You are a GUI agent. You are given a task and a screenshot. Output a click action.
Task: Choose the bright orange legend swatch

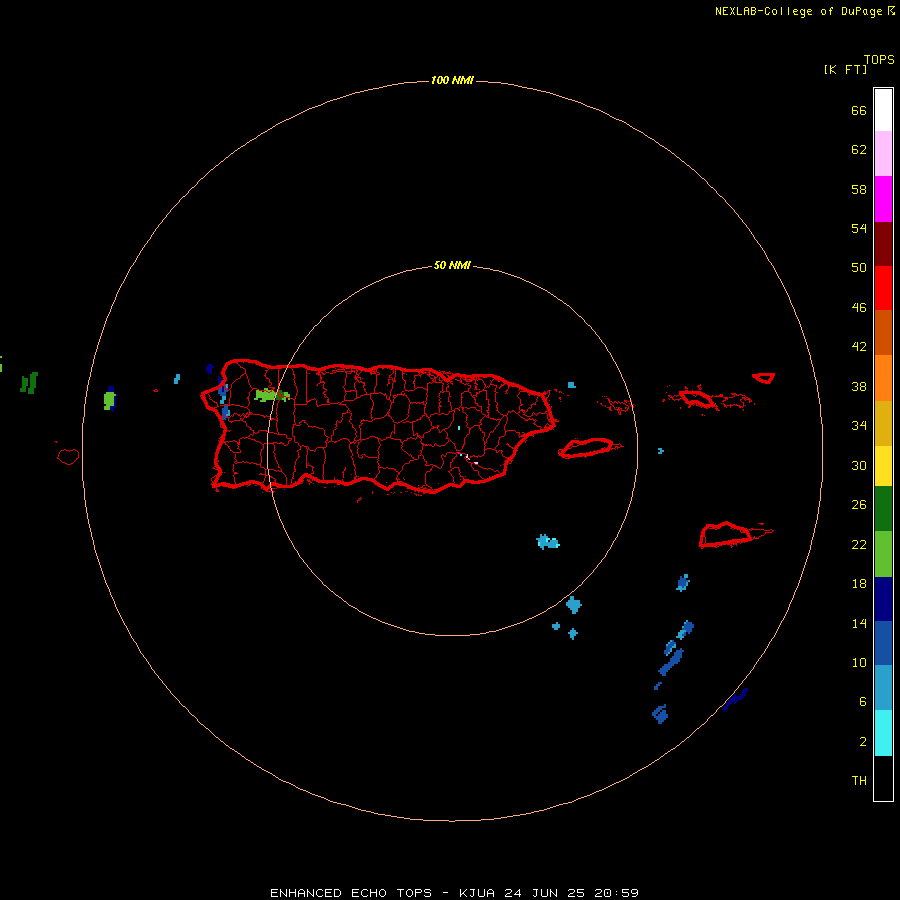[x=883, y=378]
